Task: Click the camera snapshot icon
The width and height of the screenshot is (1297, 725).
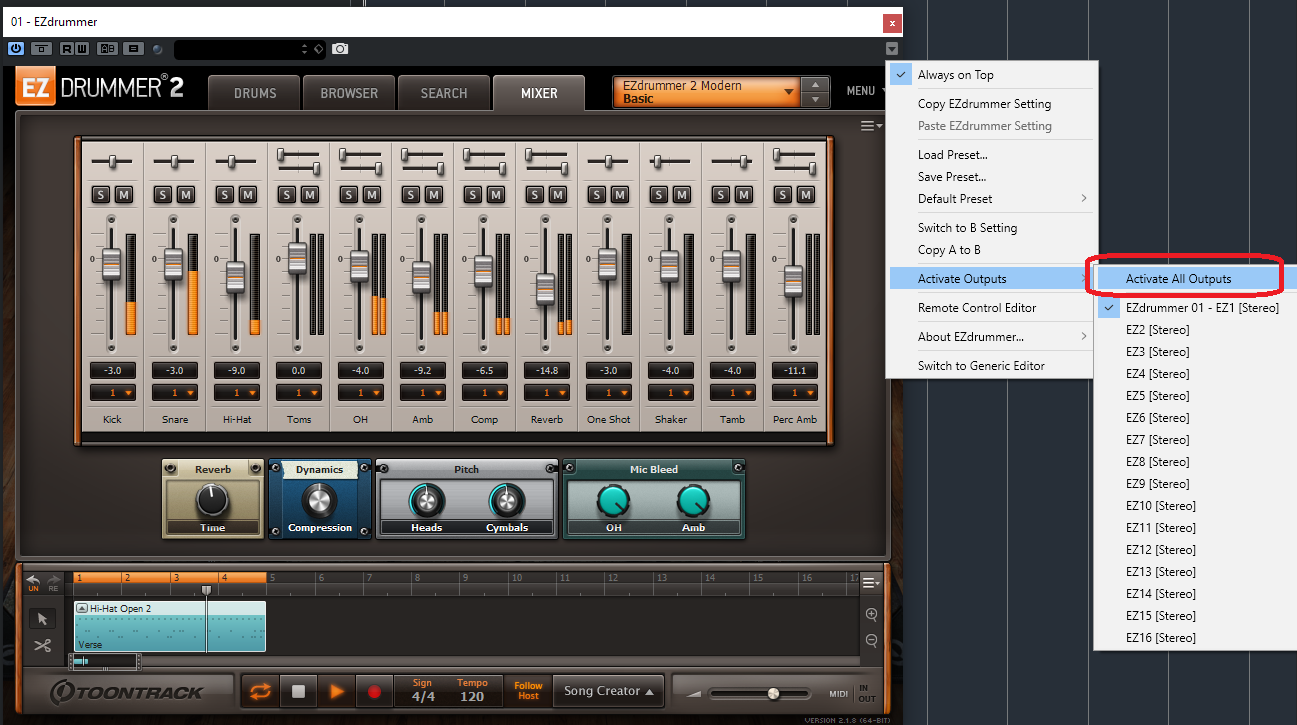Action: [x=340, y=48]
